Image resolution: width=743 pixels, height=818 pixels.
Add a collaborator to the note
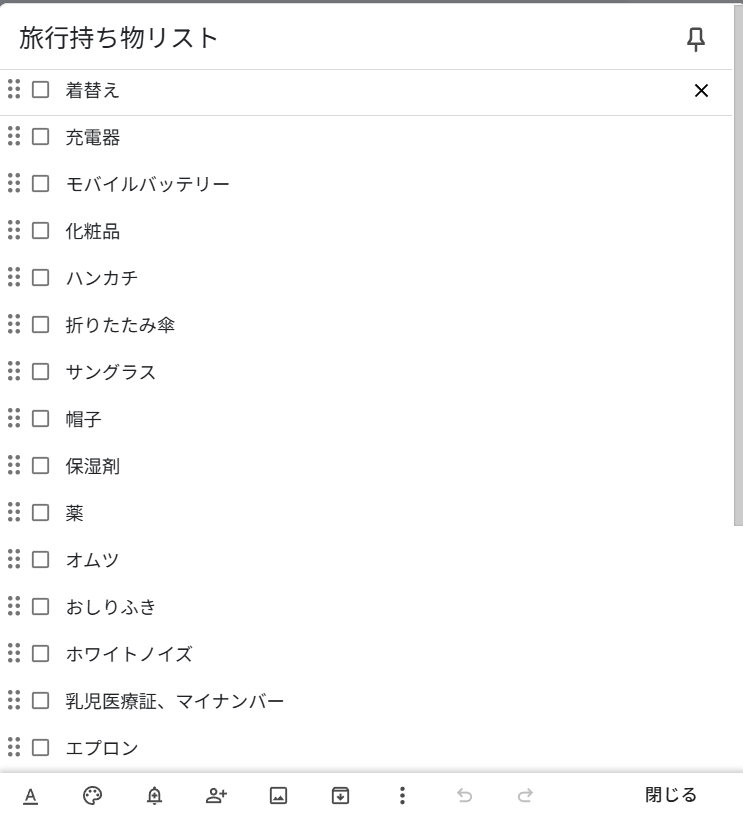217,796
